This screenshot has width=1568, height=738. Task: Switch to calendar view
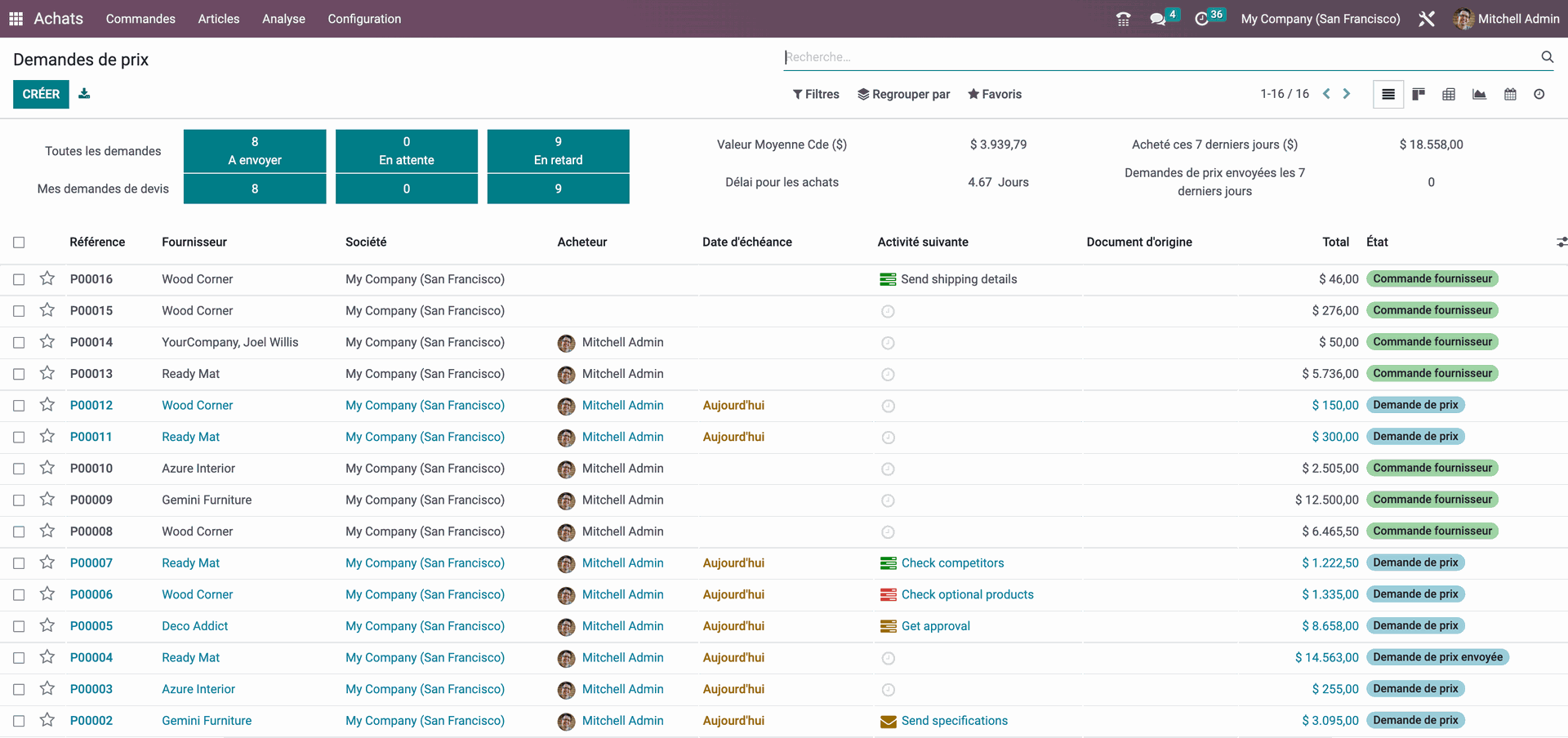click(1510, 95)
